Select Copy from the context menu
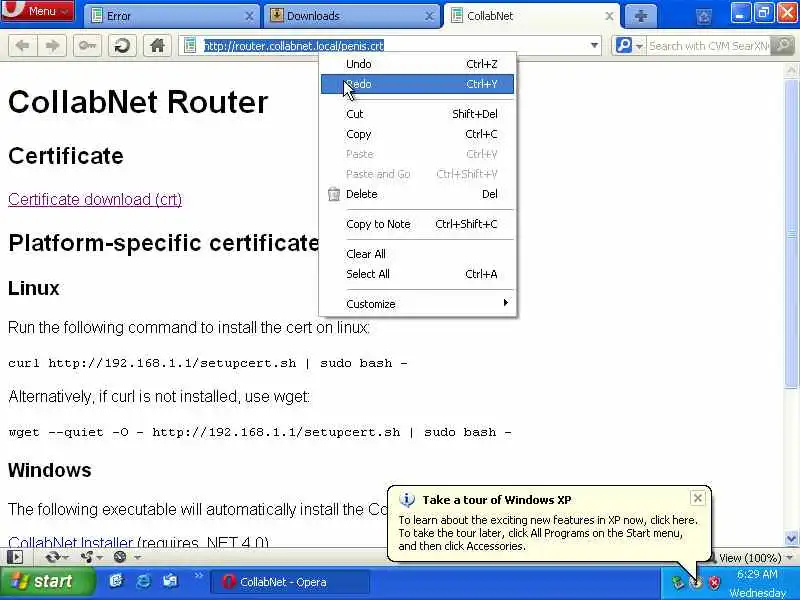The image size is (800, 600). [x=417, y=134]
